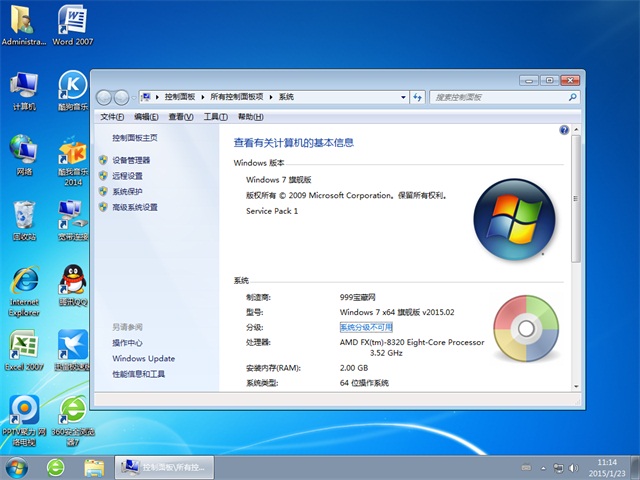Viewport: 640px width, 480px height.
Task: Click the vertical scrollbar thumb
Action: tap(576, 199)
